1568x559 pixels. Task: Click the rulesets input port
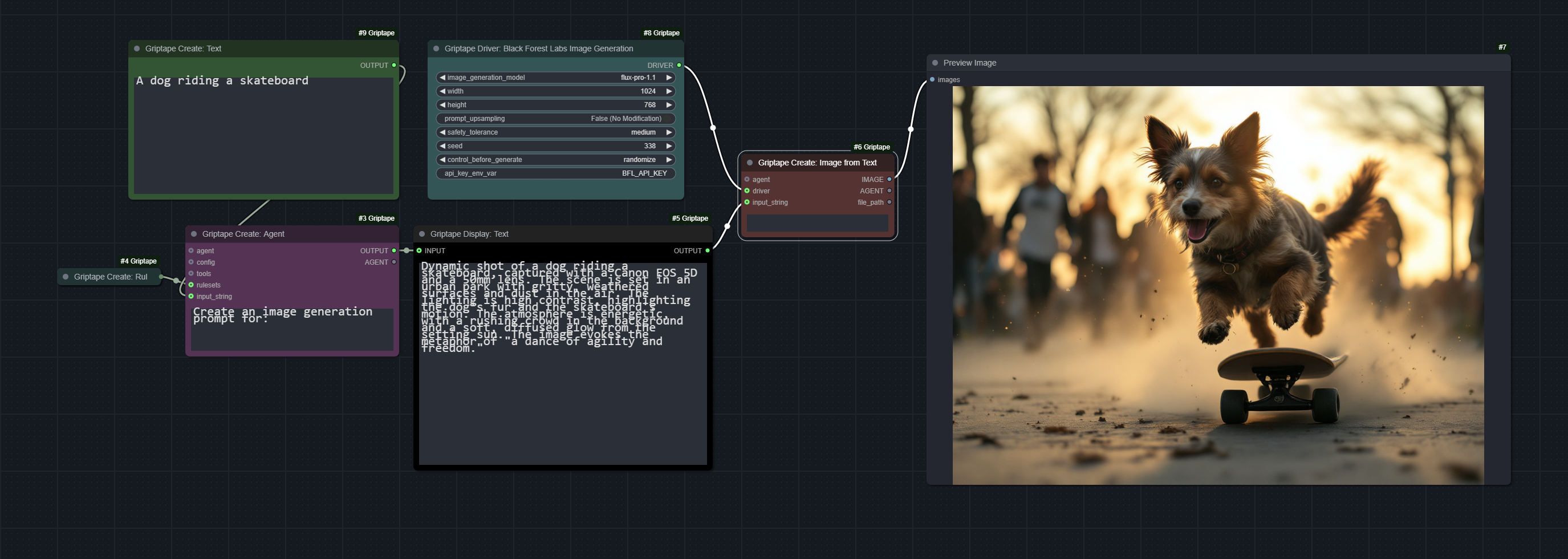(x=191, y=285)
